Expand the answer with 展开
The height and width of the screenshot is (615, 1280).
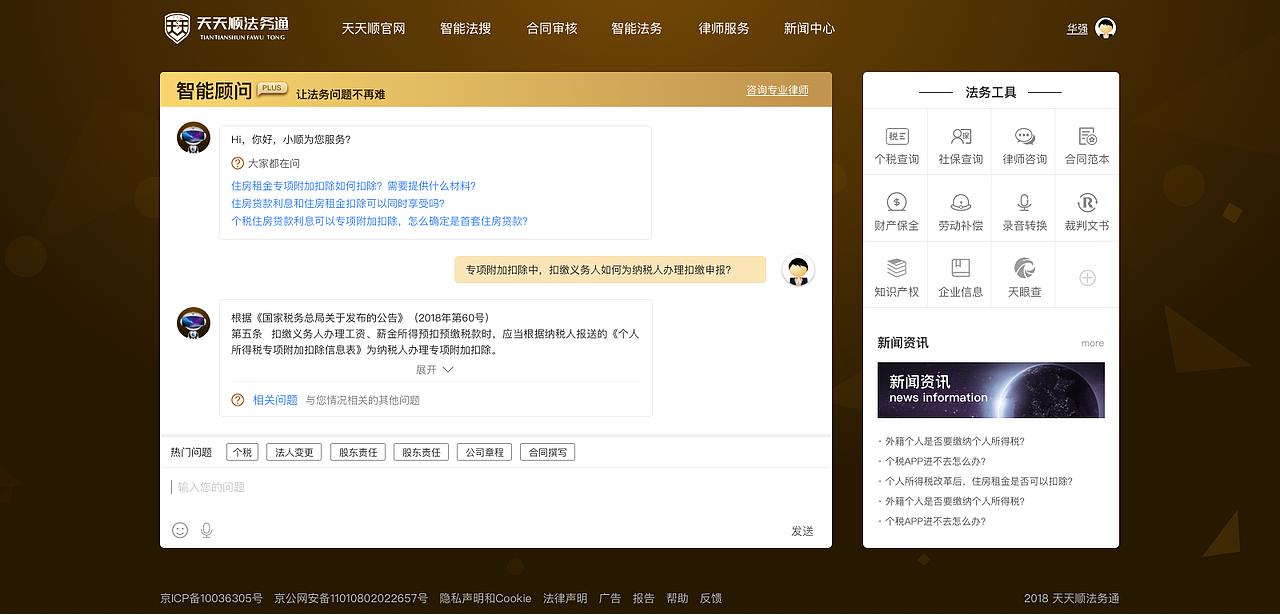435,370
